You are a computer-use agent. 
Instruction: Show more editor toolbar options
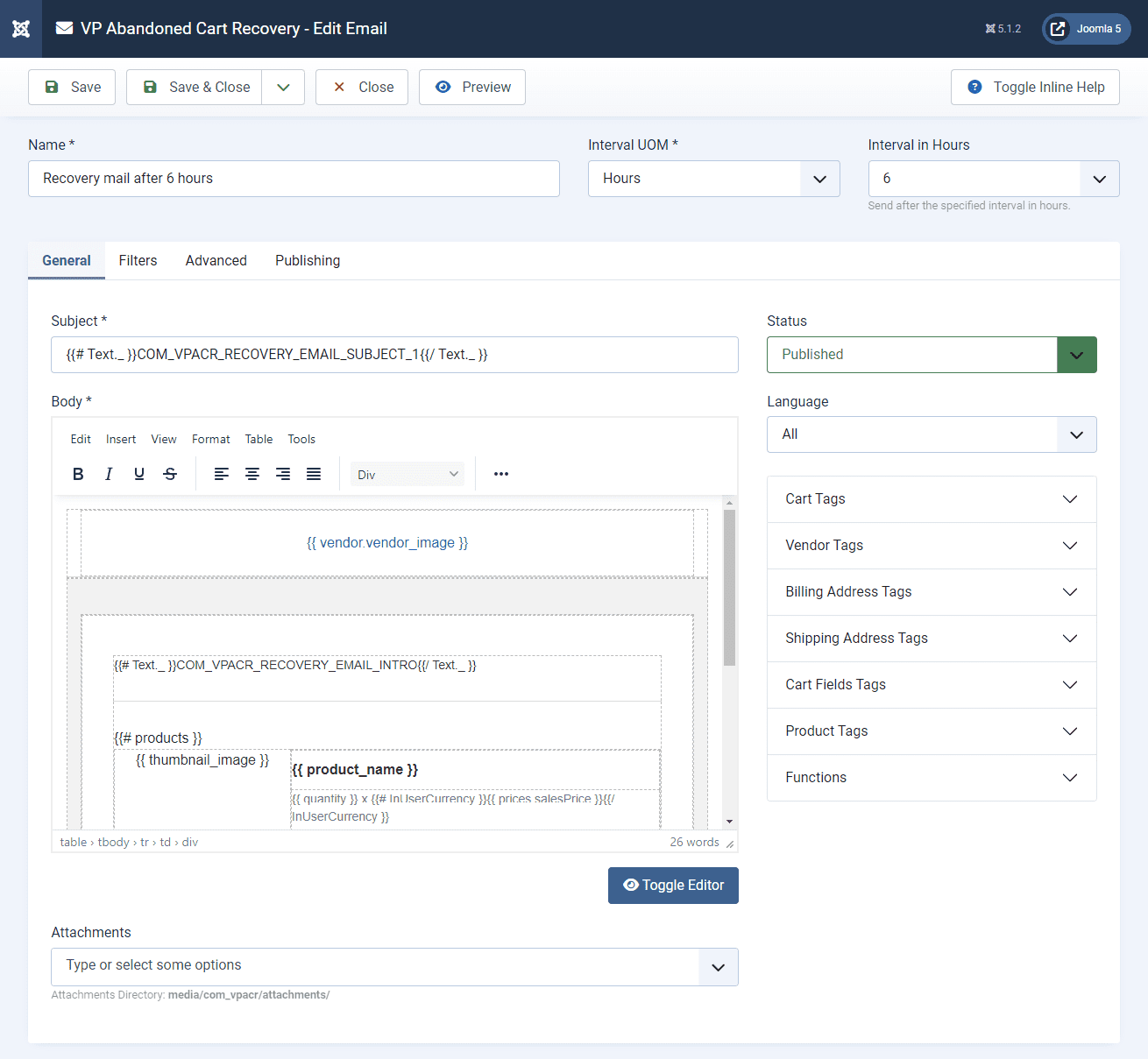click(501, 474)
